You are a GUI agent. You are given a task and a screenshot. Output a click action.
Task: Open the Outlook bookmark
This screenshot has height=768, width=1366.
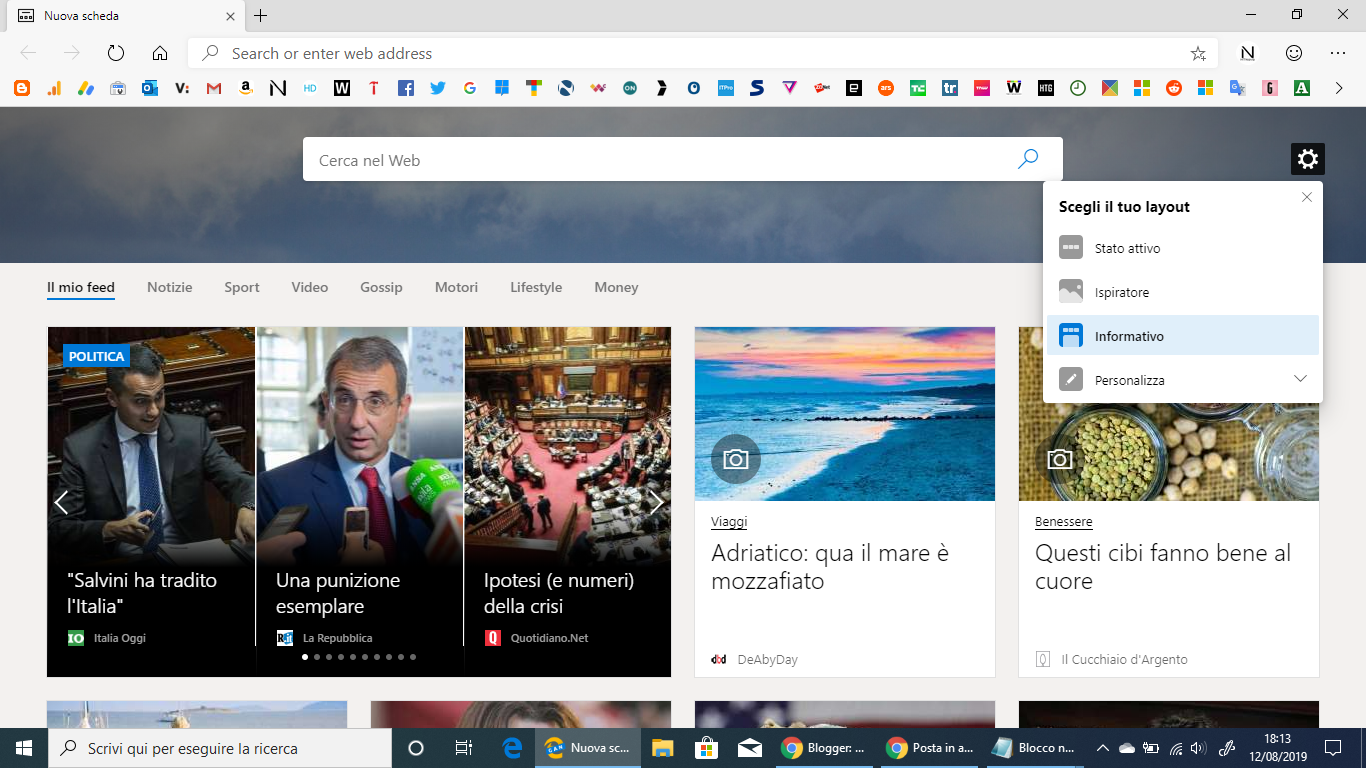tap(149, 88)
